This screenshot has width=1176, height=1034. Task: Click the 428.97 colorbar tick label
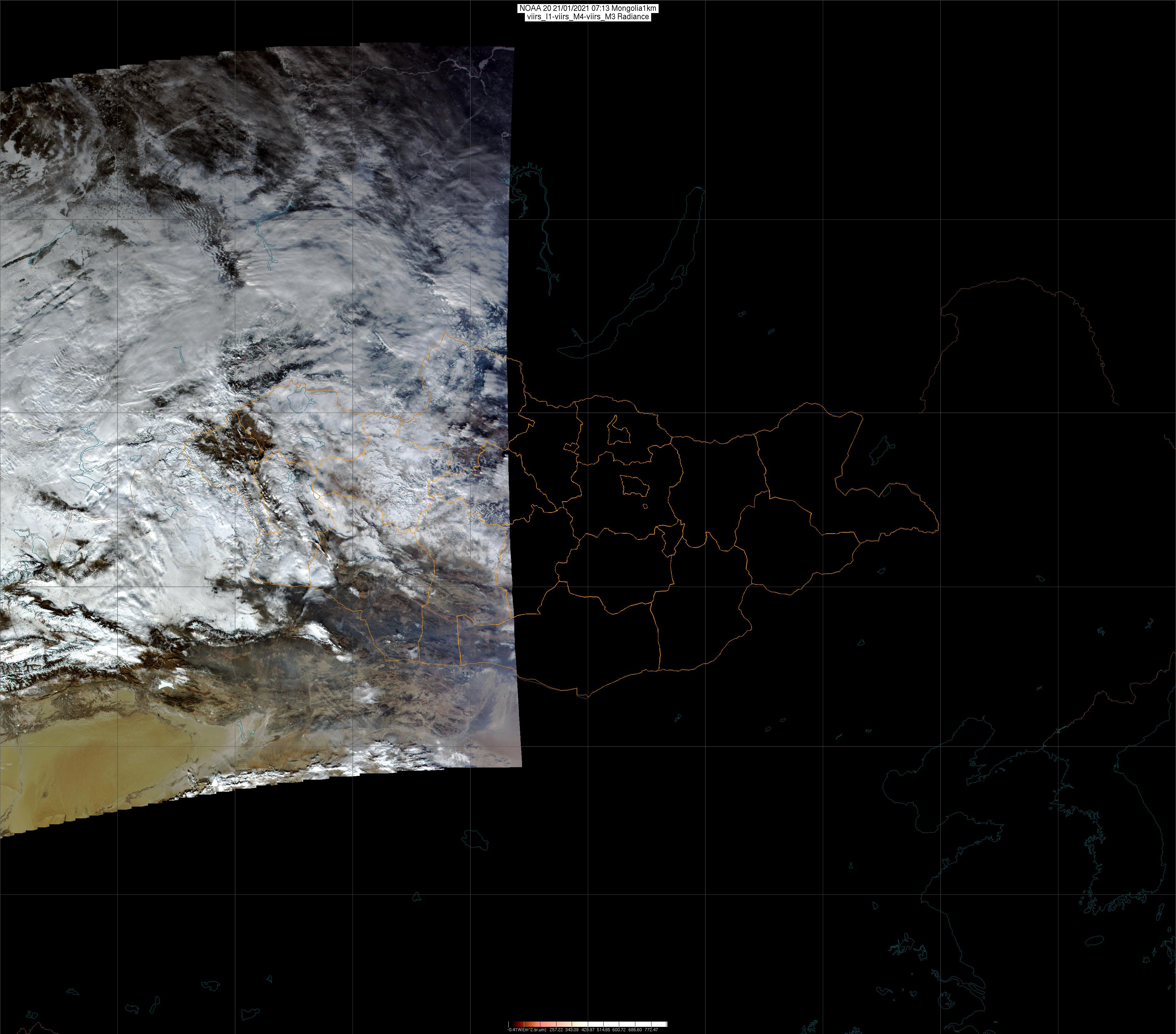588,1030
